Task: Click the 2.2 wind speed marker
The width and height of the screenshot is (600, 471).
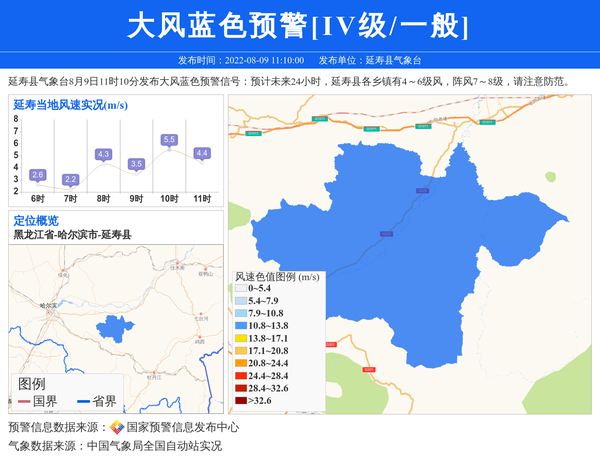Action: point(70,180)
